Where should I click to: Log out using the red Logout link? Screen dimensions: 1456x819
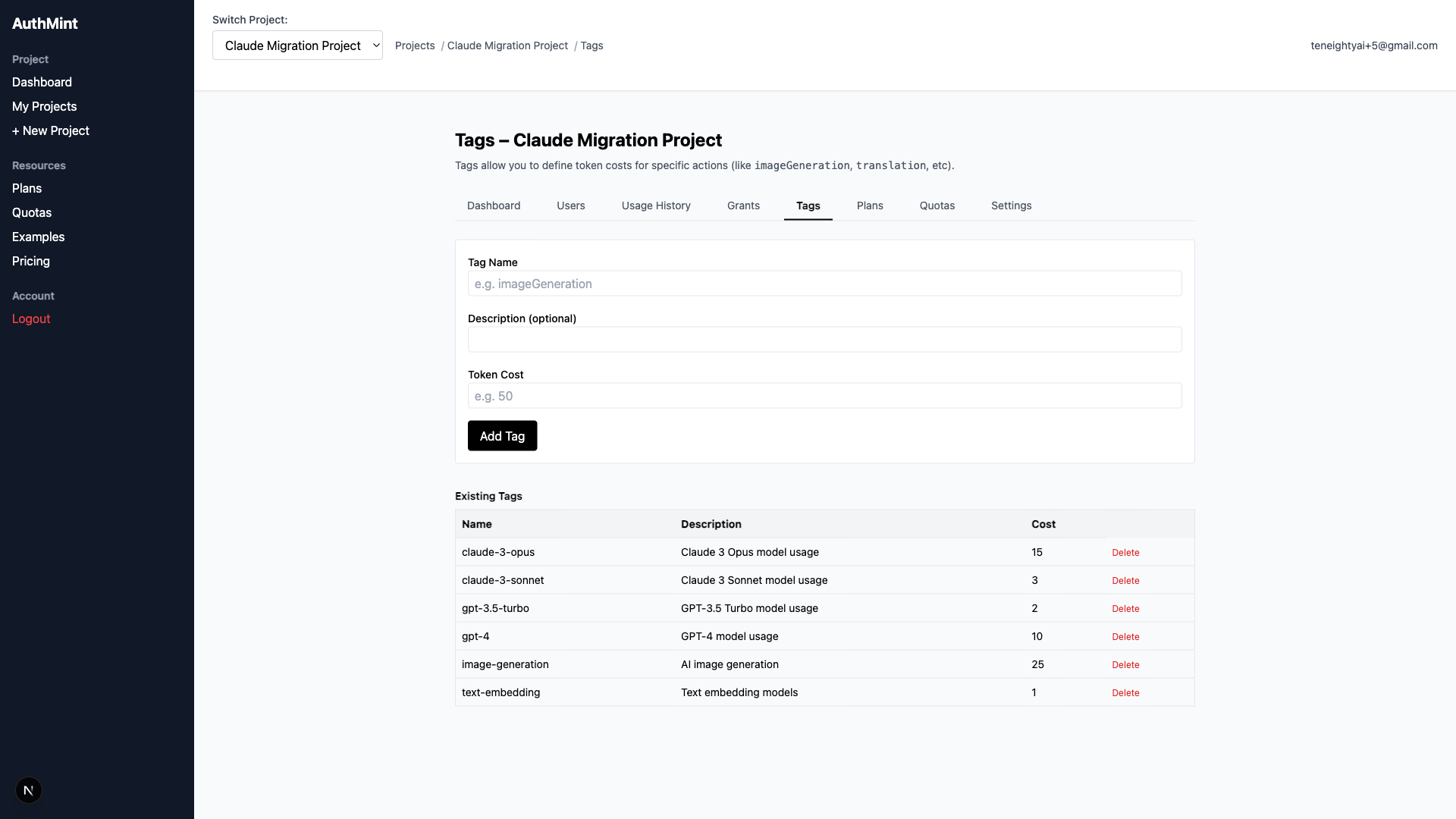(31, 318)
